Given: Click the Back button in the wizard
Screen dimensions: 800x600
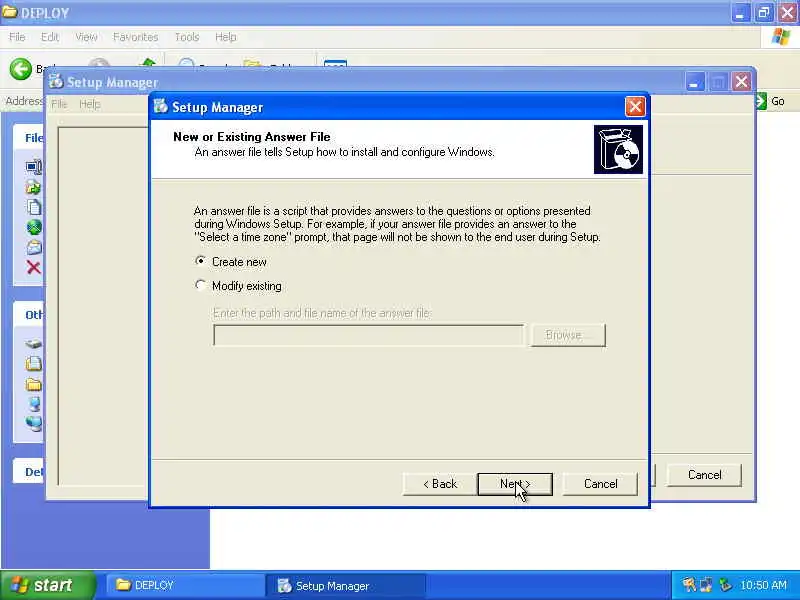Looking at the screenshot, I should coord(440,484).
